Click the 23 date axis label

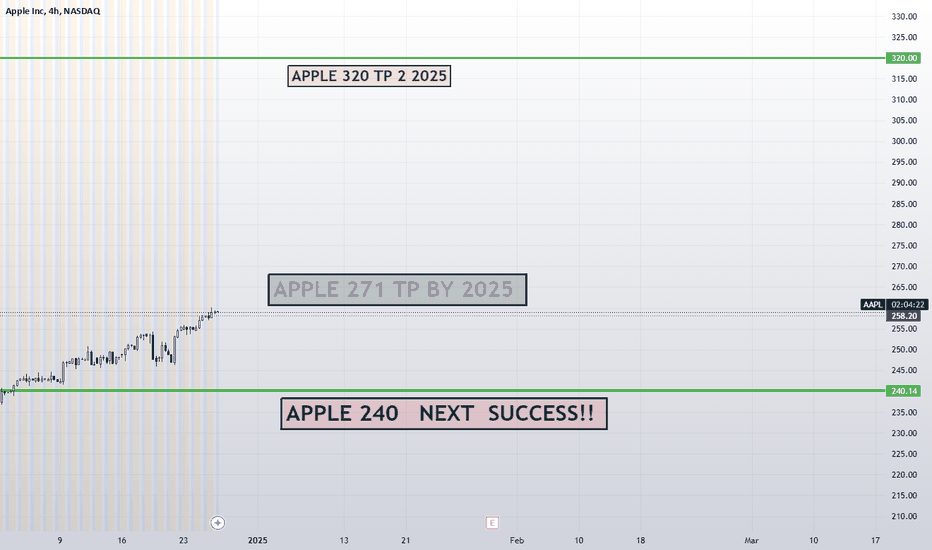coord(183,540)
